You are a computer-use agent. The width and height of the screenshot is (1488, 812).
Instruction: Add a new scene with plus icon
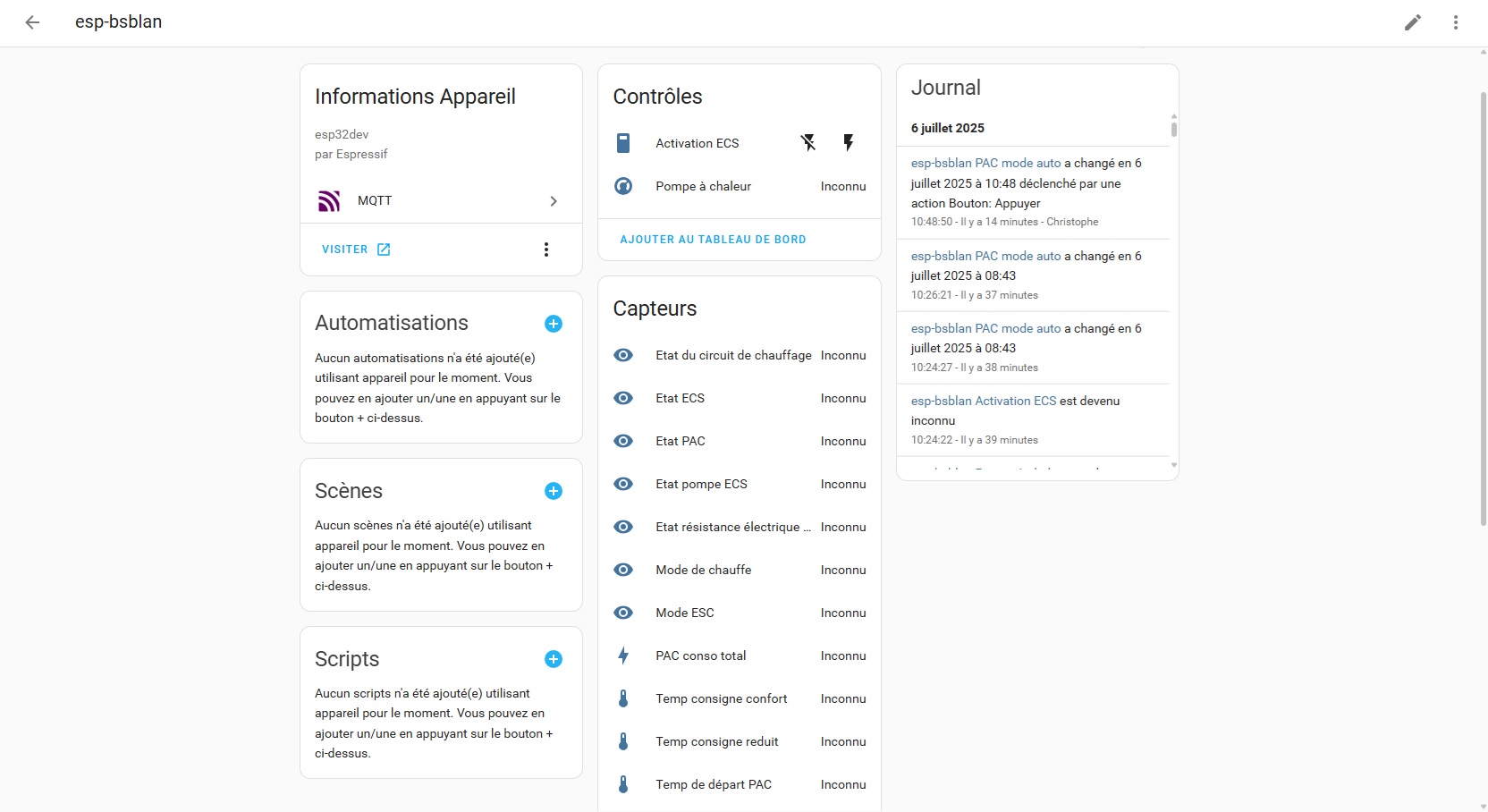tap(554, 491)
